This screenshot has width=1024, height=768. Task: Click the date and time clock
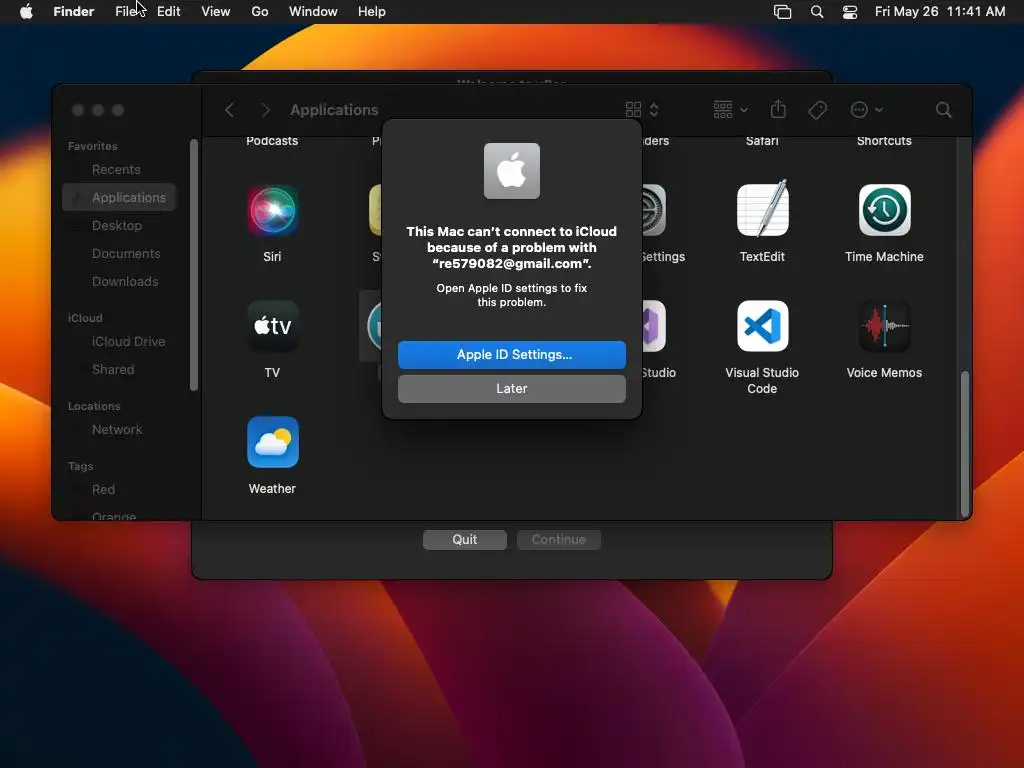point(940,12)
